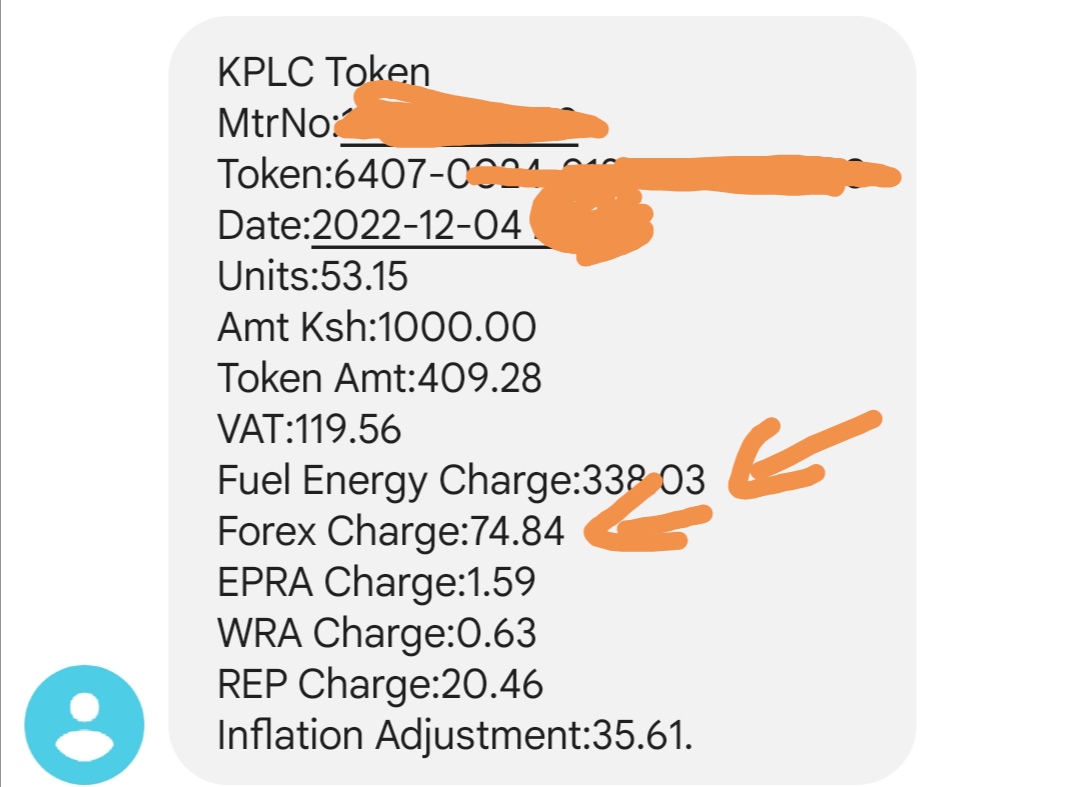Click the long orange stroke across the token
Viewport: 1074px width, 787px height.
pos(684,175)
